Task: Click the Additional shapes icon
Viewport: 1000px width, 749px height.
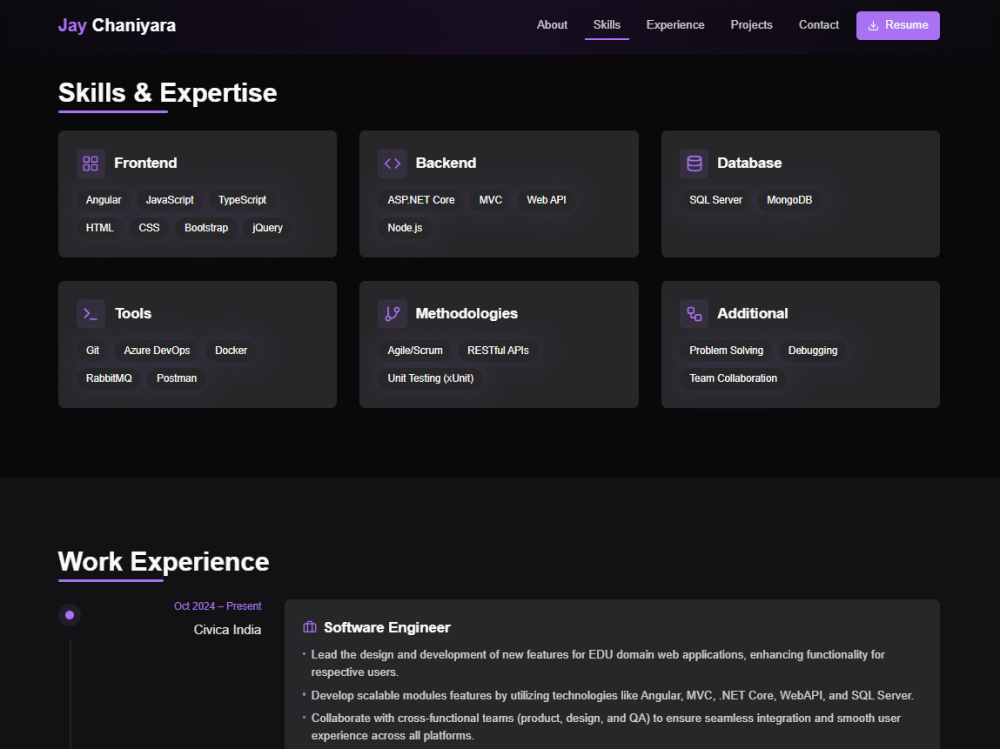Action: [694, 314]
